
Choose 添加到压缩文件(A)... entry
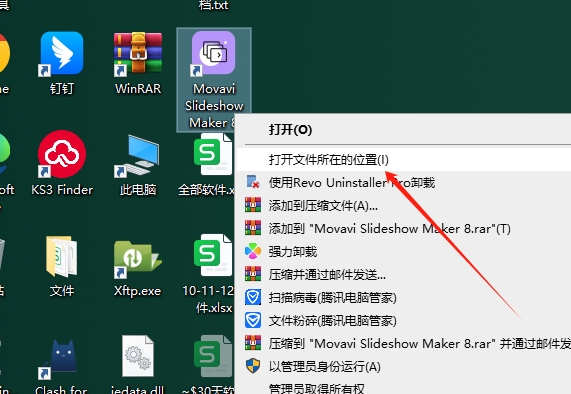coord(404,206)
